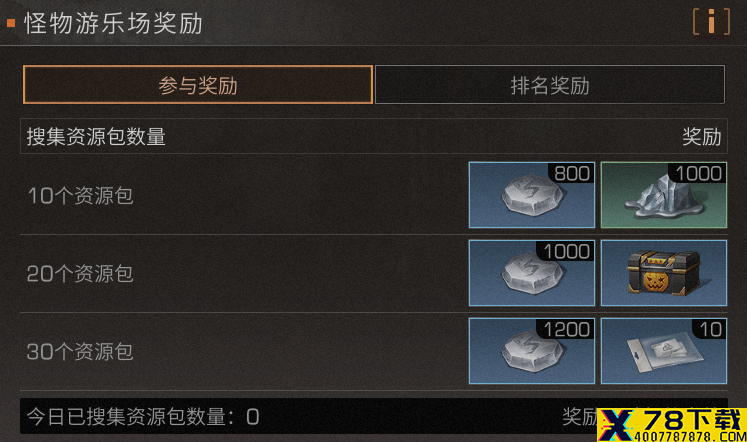Open the 78下载 watermark logo

672,425
